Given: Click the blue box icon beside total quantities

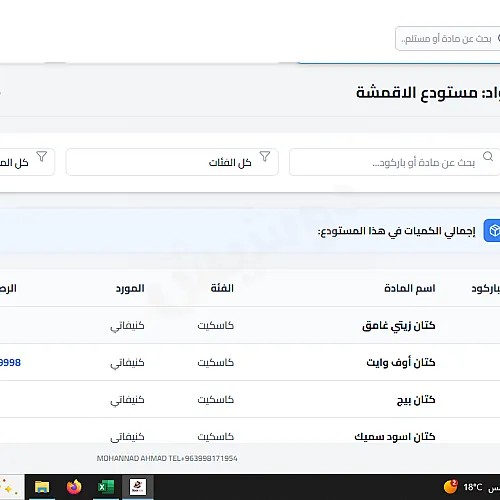Looking at the screenshot, I should coord(492,230).
